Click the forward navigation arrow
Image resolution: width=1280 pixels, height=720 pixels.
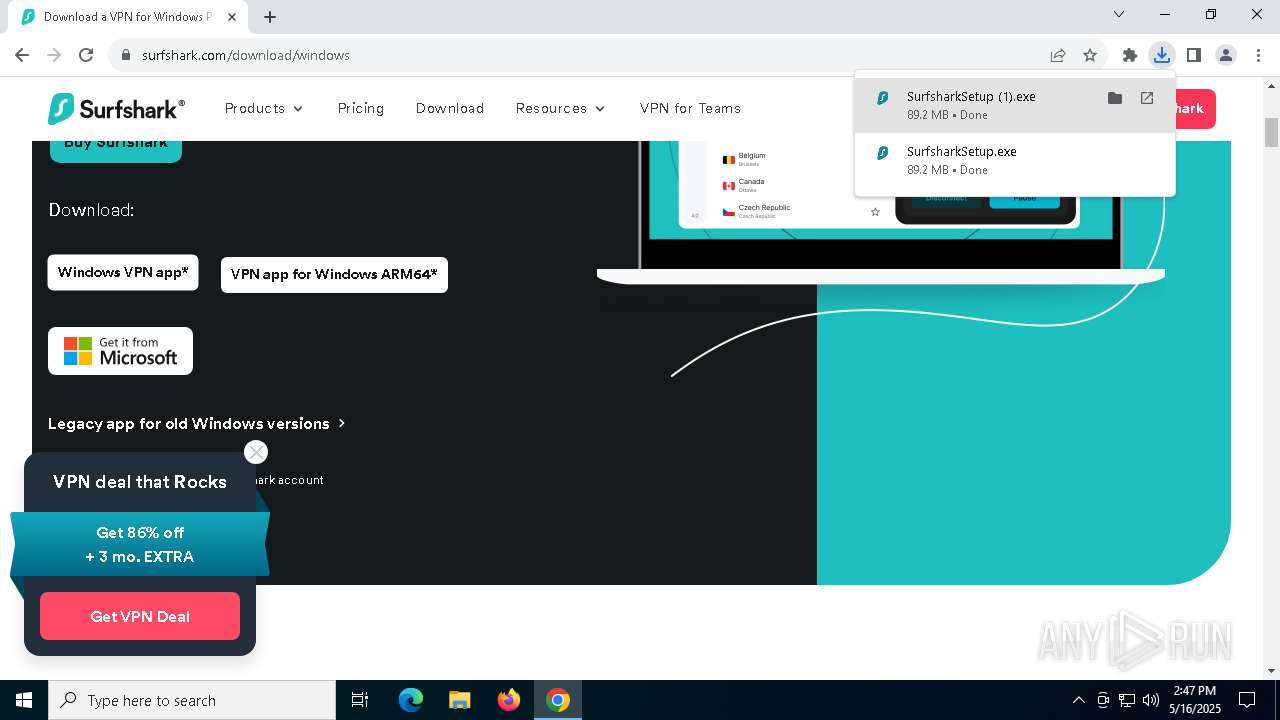[x=54, y=55]
